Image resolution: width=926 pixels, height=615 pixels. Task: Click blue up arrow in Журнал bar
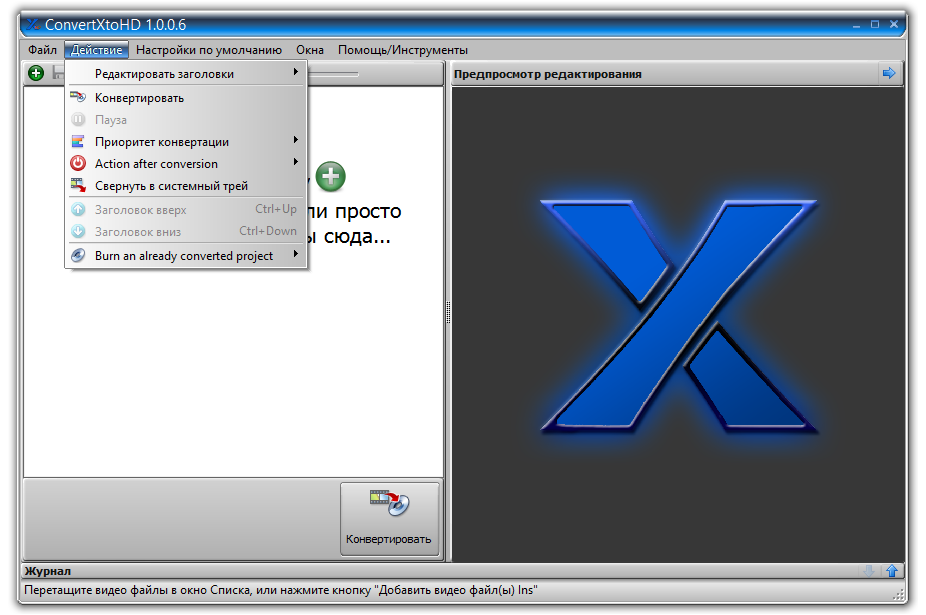(x=892, y=571)
